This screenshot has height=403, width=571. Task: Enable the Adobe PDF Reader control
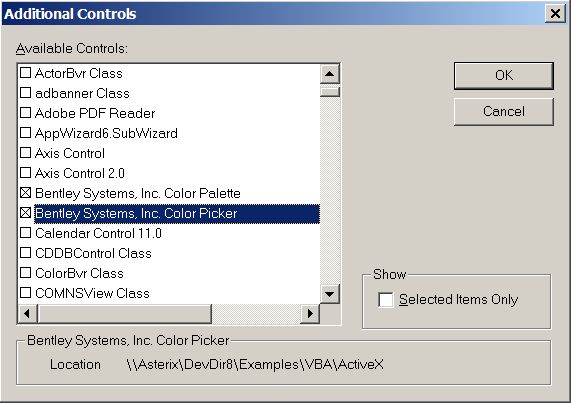(x=25, y=113)
